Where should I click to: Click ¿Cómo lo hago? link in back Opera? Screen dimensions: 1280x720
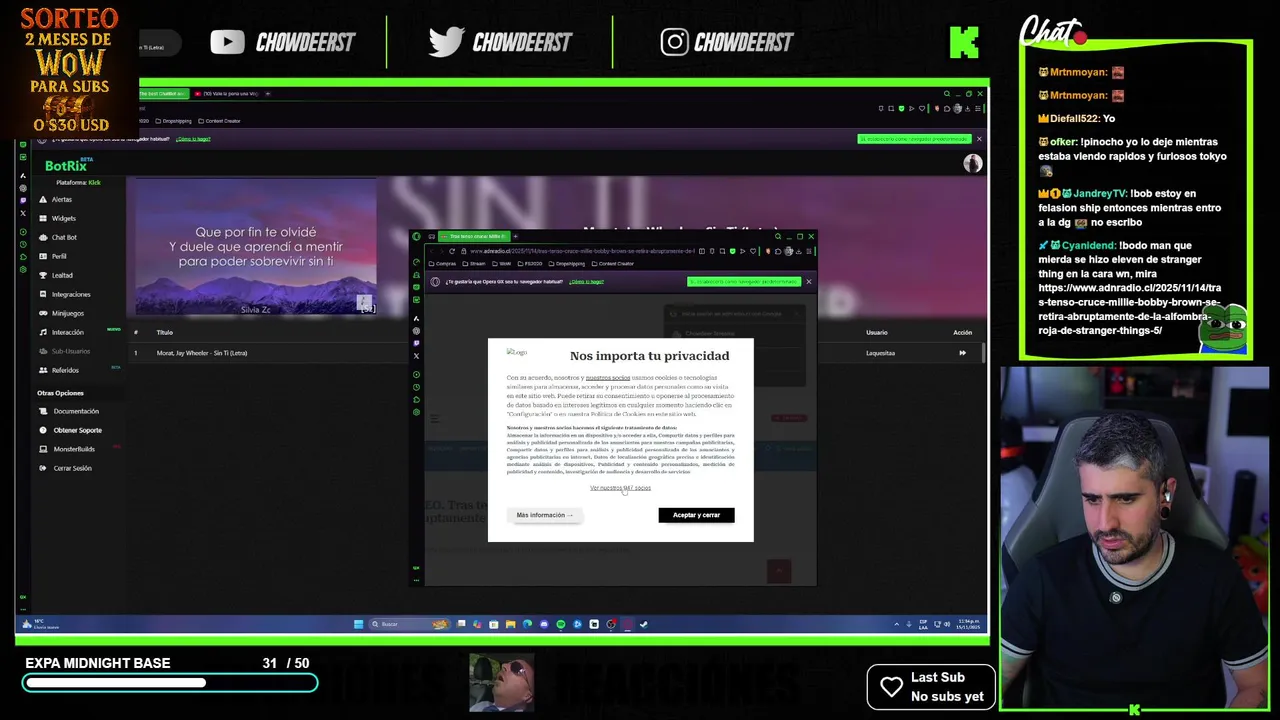[x=193, y=139]
